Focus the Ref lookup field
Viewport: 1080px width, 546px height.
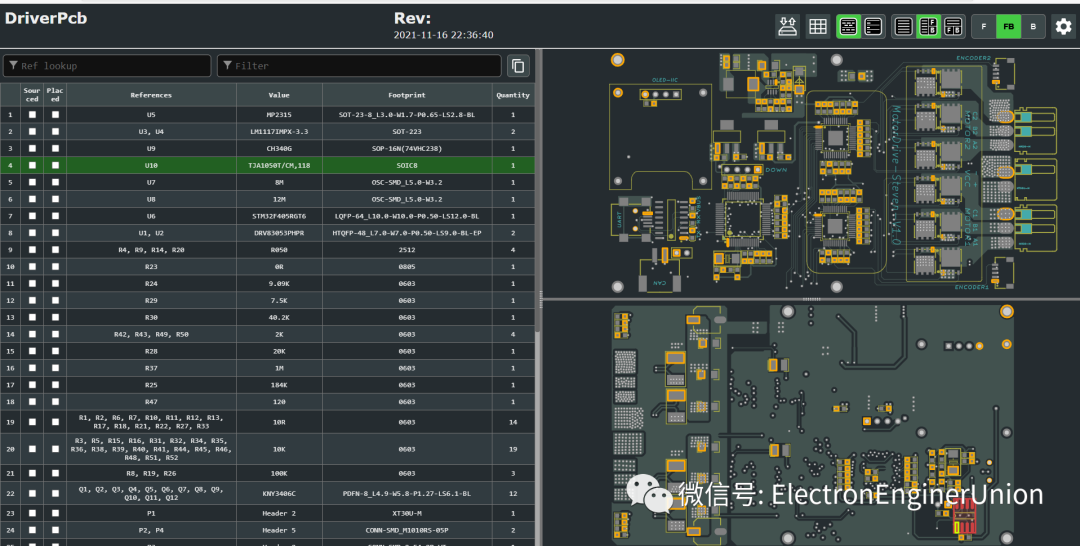(x=107, y=65)
